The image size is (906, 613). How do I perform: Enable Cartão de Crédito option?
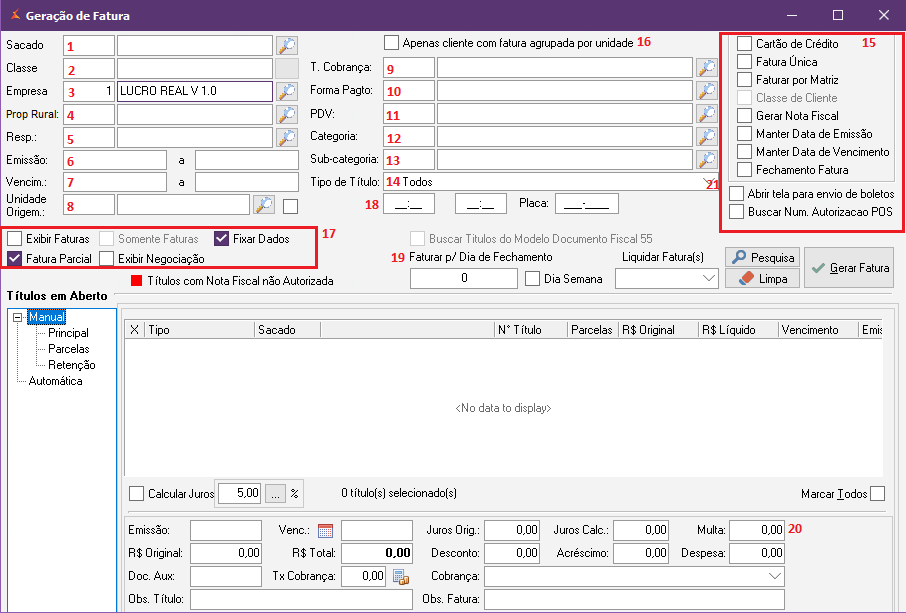(x=745, y=43)
